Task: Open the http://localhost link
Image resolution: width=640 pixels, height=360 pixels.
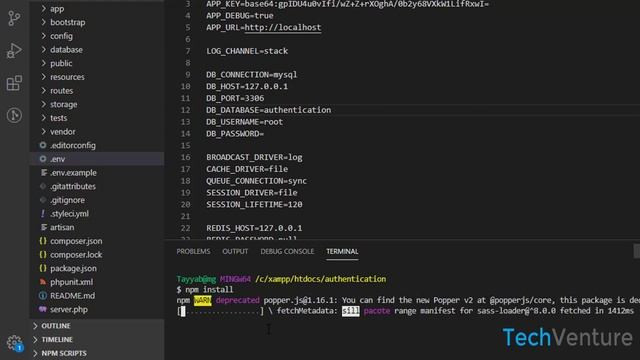Action: pyautogui.click(x=282, y=27)
